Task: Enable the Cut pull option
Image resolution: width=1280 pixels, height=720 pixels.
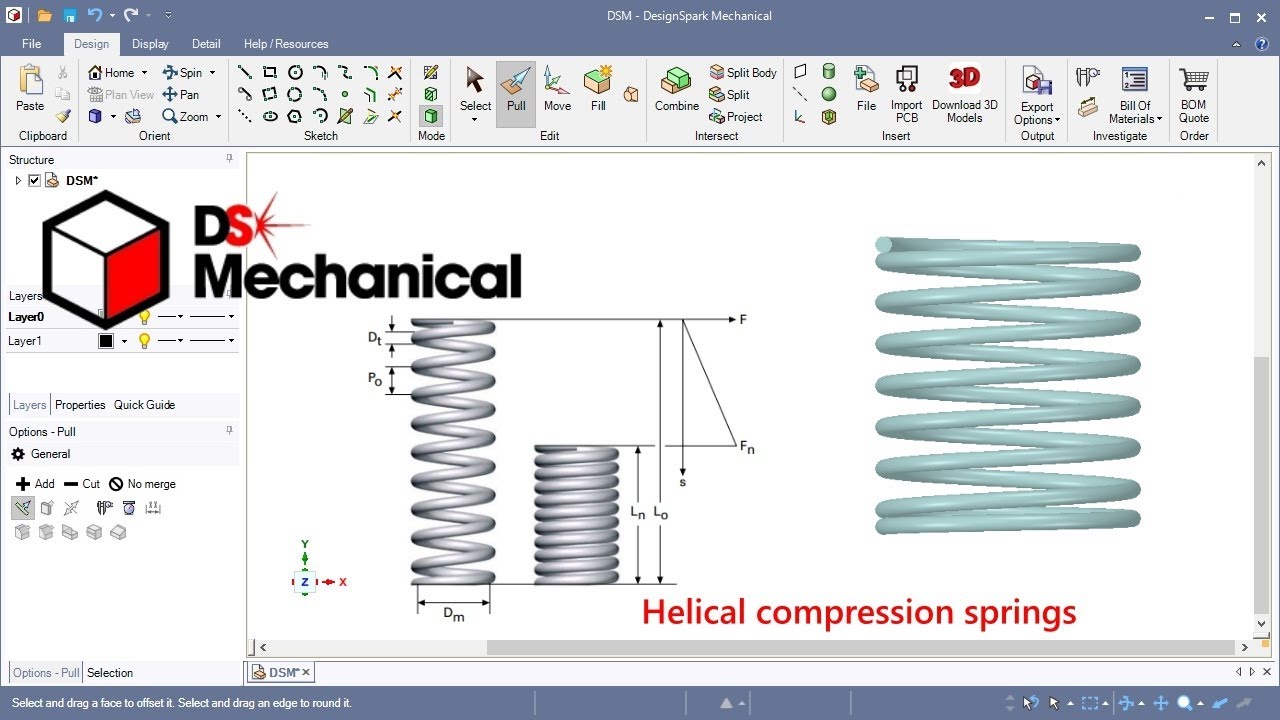Action: [x=82, y=484]
